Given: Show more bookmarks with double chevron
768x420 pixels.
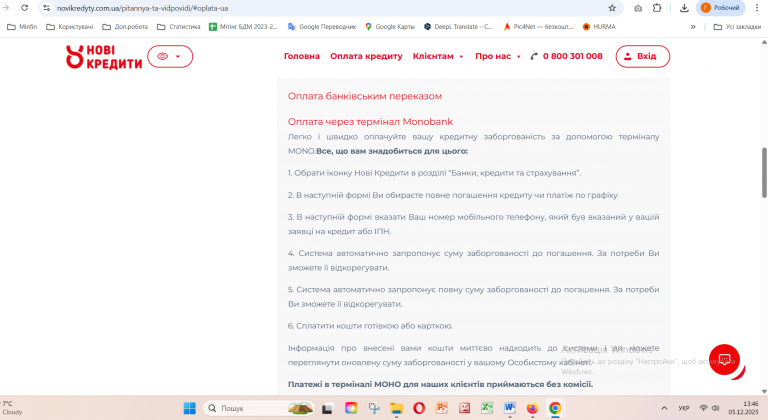Looking at the screenshot, I should point(693,27).
